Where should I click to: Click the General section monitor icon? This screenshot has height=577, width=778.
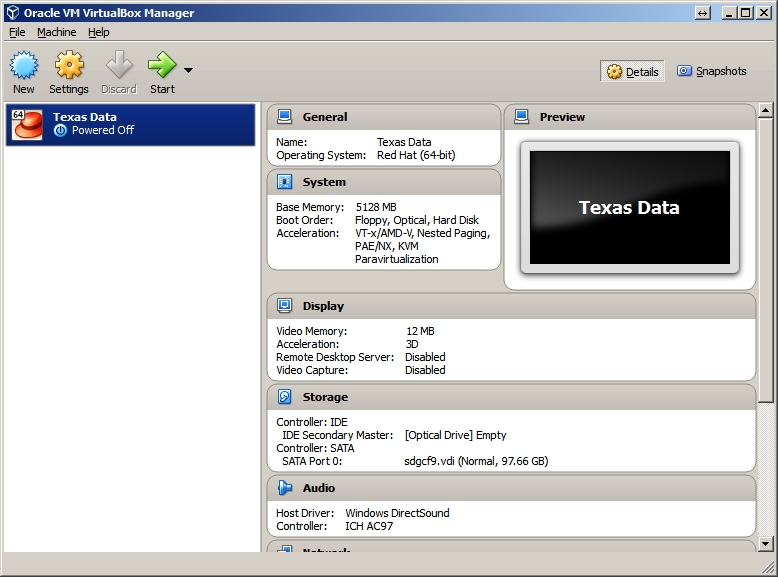(x=284, y=117)
